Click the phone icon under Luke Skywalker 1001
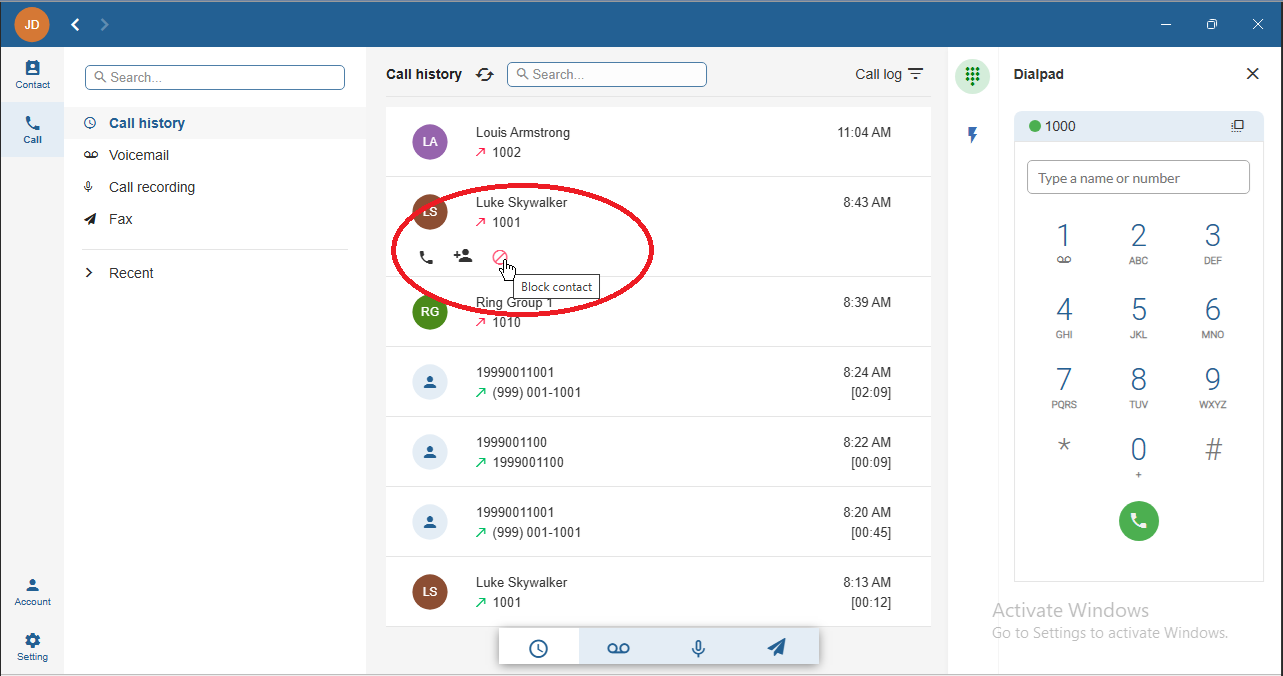 click(426, 257)
